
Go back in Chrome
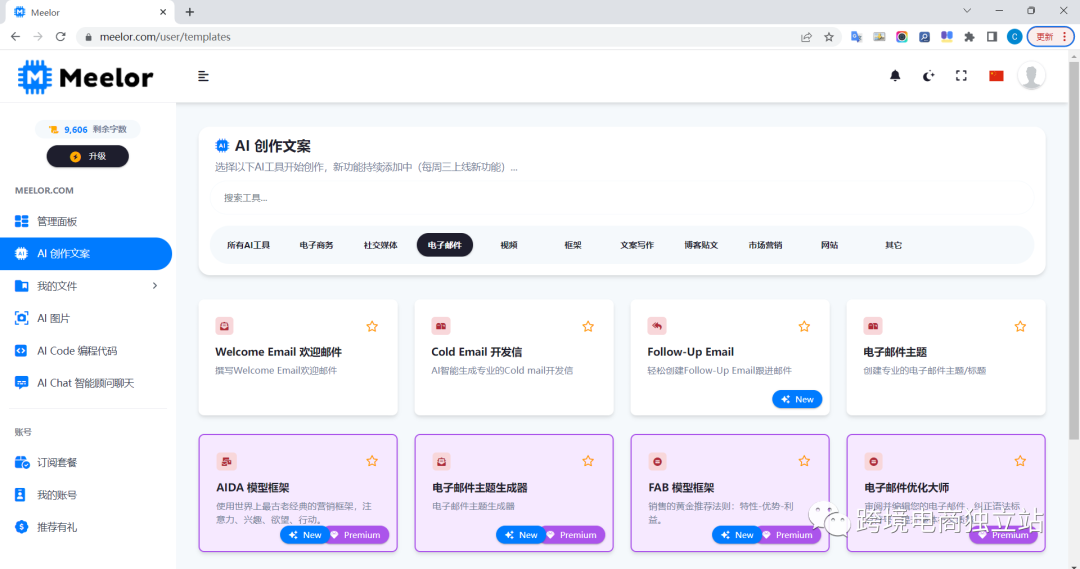tap(15, 37)
